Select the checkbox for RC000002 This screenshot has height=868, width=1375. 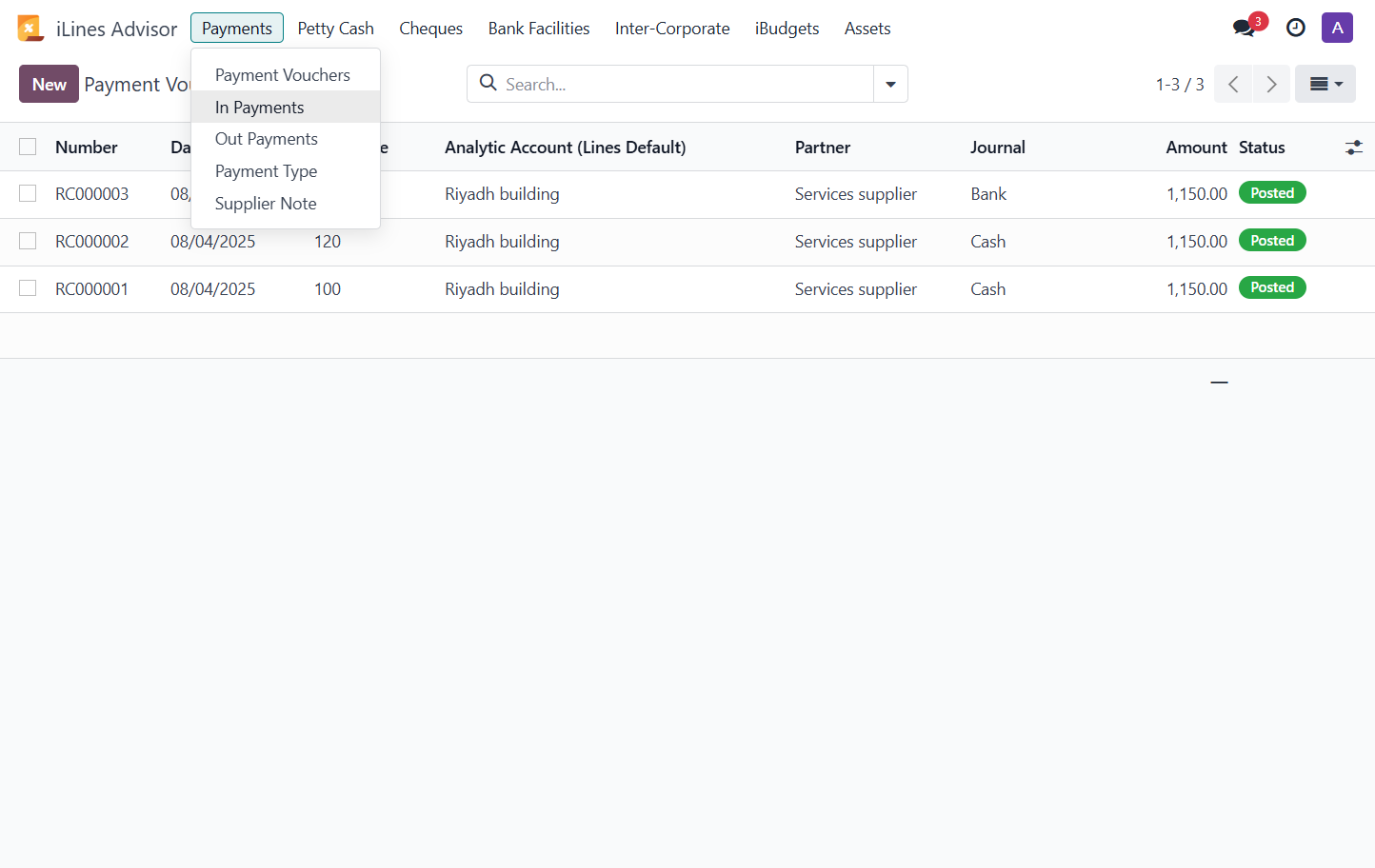click(28, 241)
